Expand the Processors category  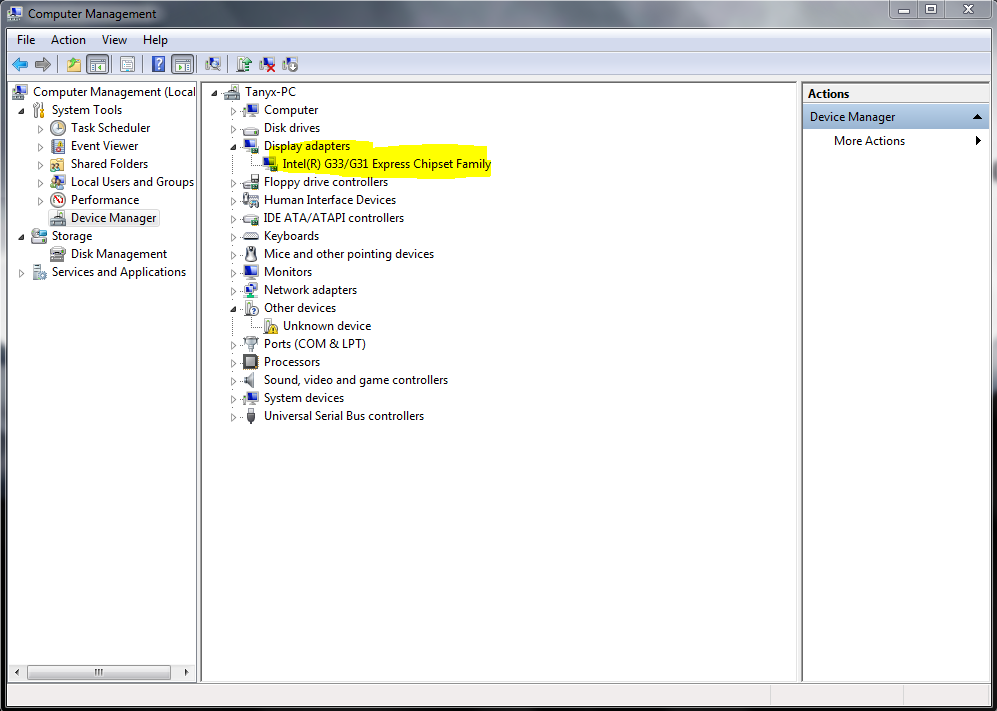pyautogui.click(x=233, y=362)
